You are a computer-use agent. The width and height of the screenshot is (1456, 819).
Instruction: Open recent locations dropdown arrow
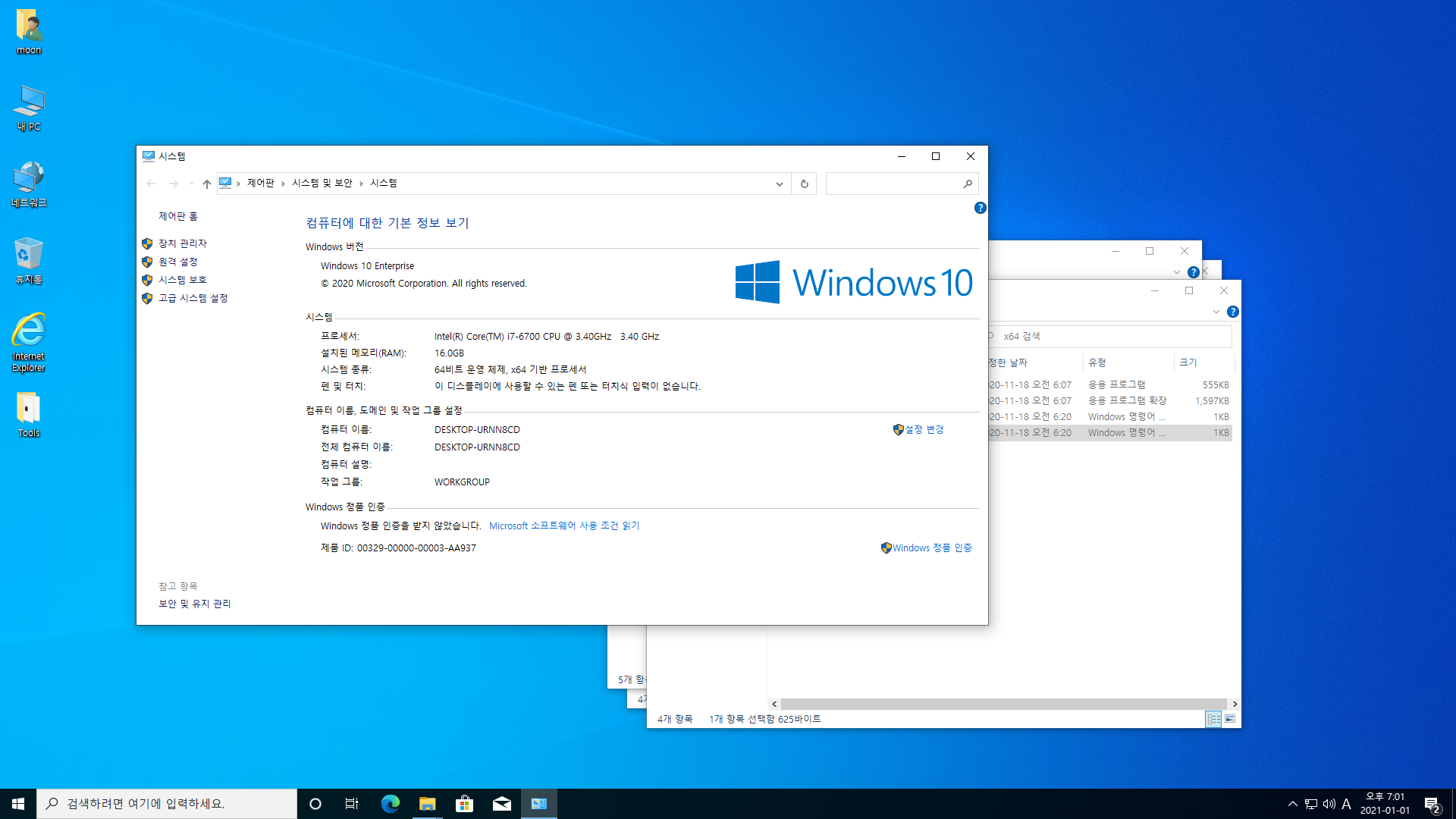pyautogui.click(x=191, y=184)
